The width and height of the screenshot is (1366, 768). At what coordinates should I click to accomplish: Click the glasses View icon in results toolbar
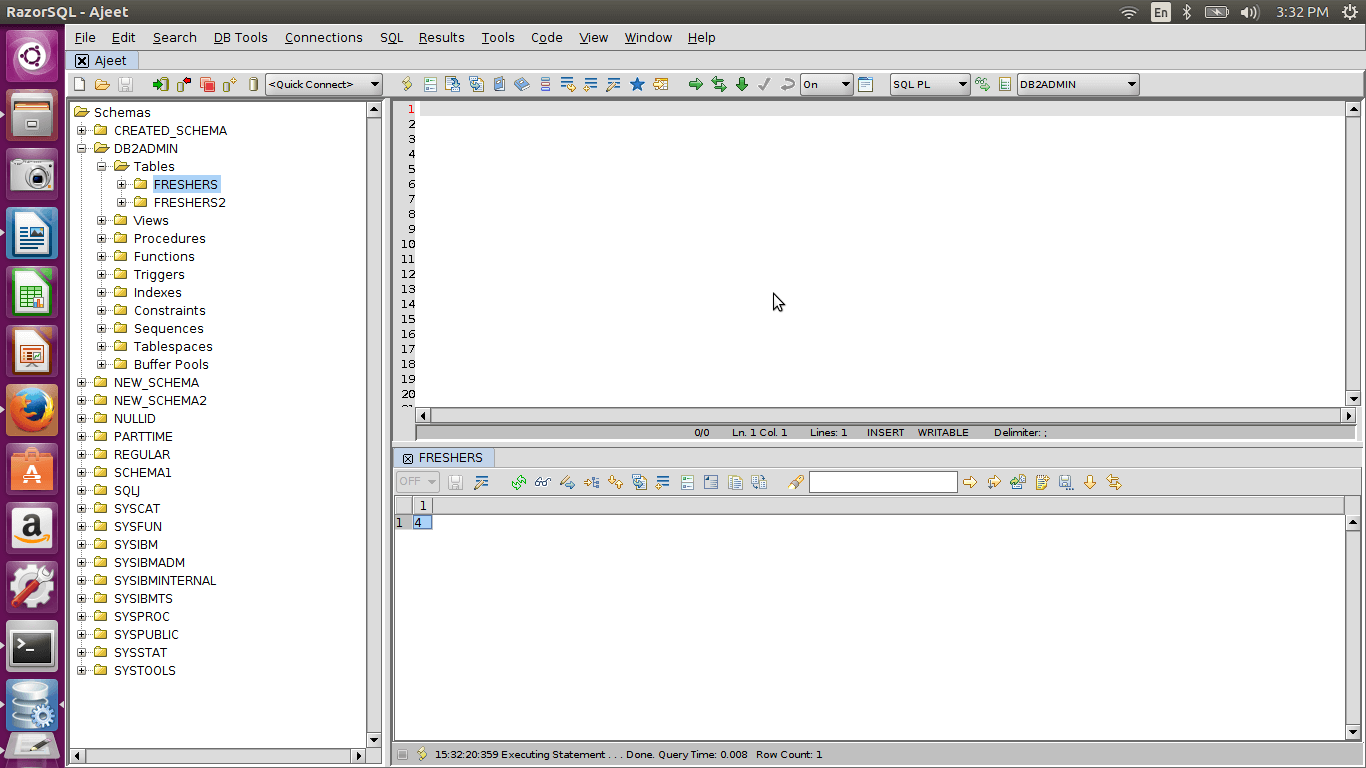pyautogui.click(x=542, y=482)
